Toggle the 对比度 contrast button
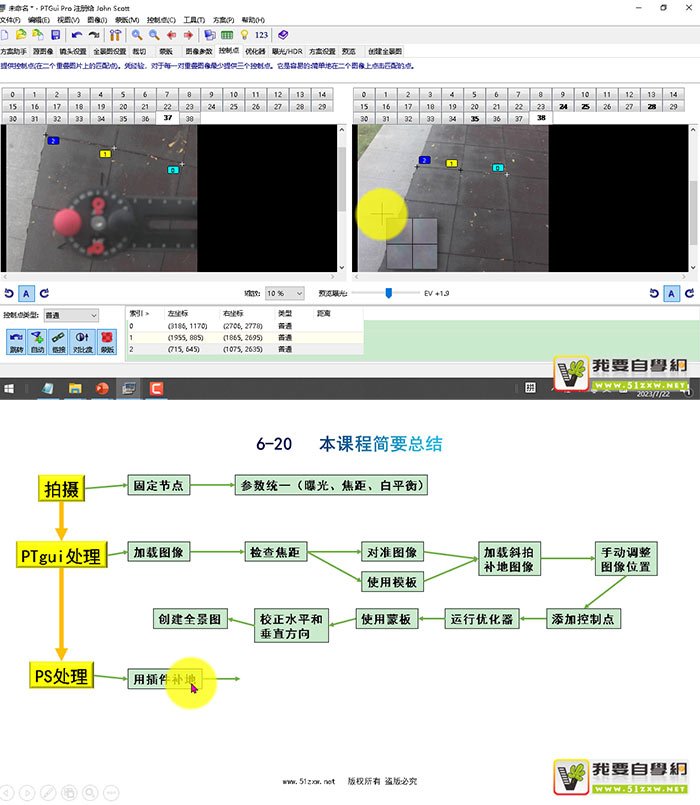 [x=82, y=341]
